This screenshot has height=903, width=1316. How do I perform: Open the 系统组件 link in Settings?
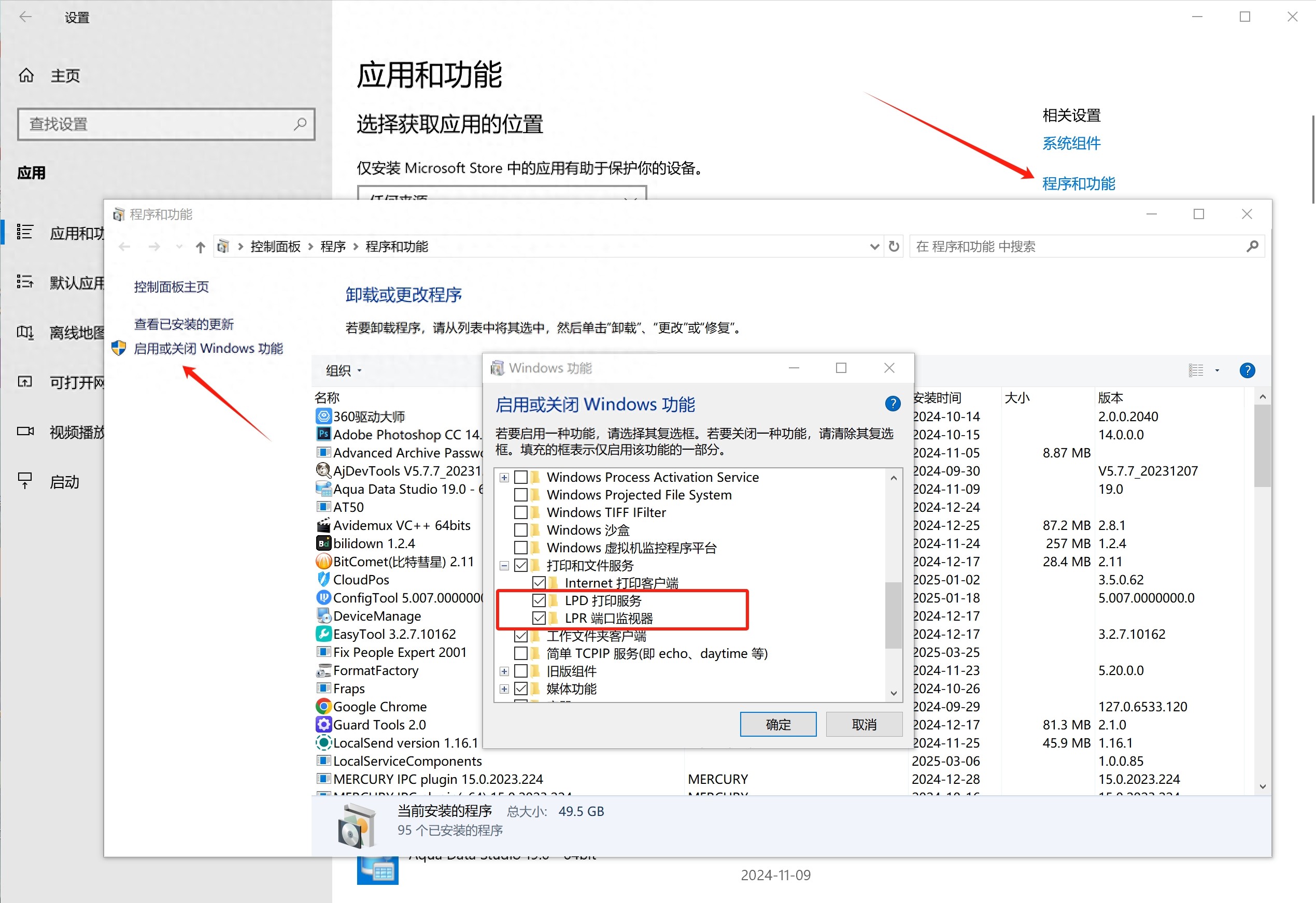pos(1071,143)
